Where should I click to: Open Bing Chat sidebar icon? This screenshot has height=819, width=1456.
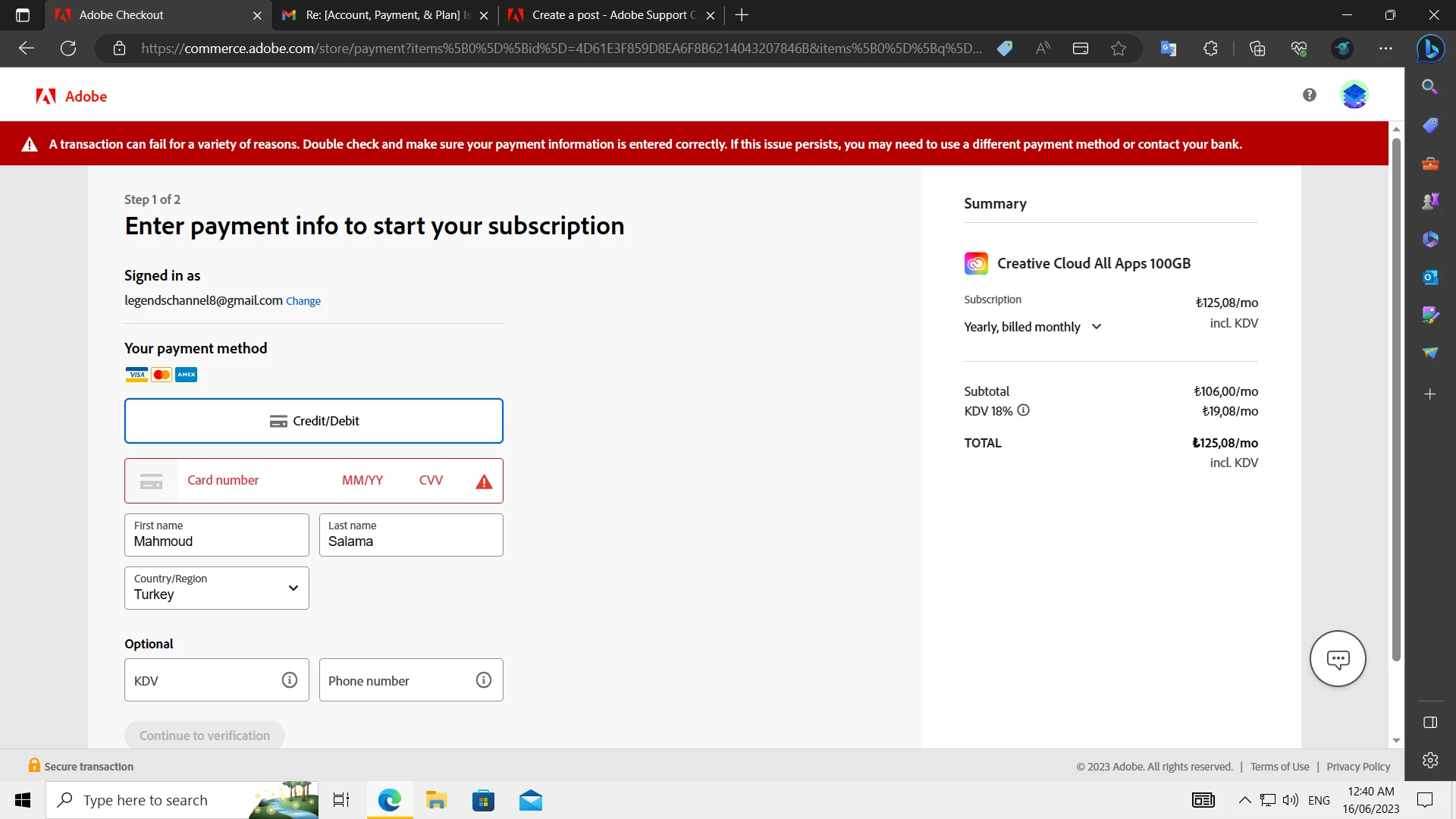tap(1430, 49)
